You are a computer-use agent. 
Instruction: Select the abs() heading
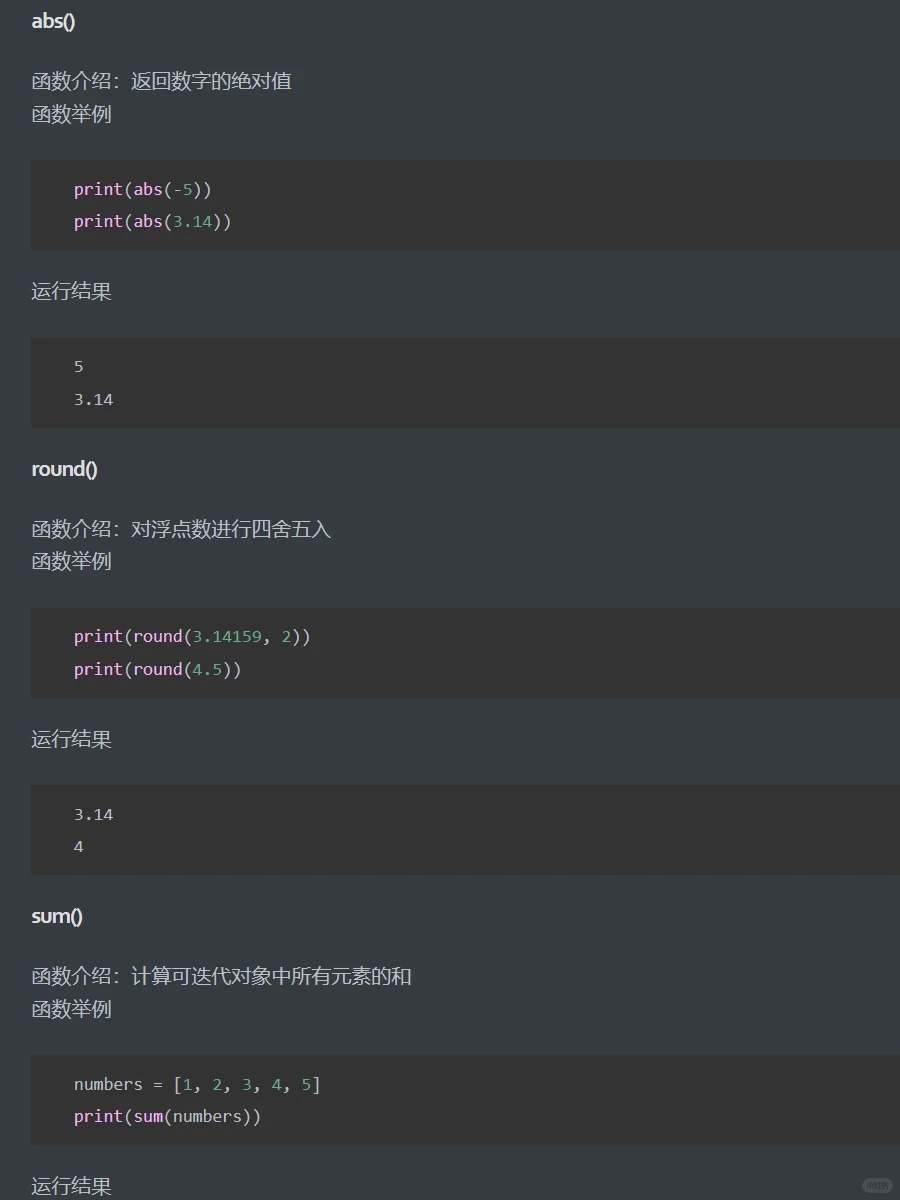(x=52, y=20)
